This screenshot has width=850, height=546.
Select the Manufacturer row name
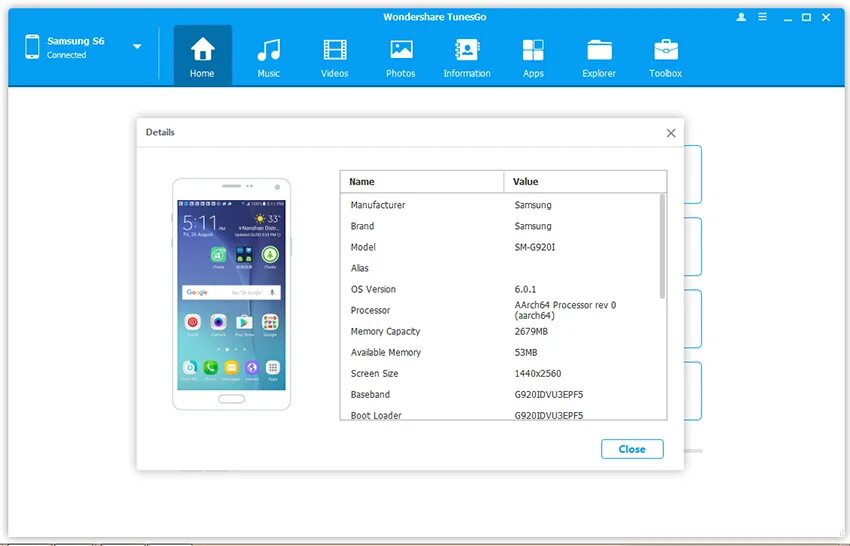[x=378, y=205]
